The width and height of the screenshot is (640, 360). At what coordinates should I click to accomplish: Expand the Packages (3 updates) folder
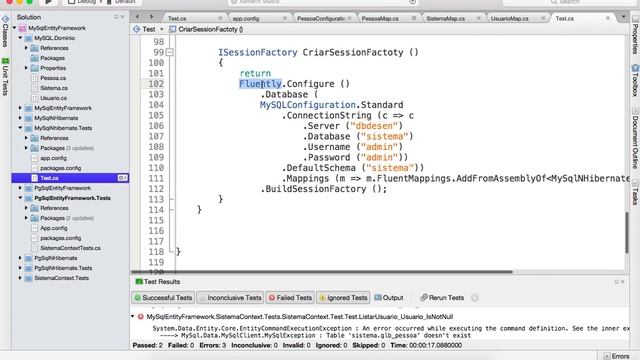coord(26,148)
